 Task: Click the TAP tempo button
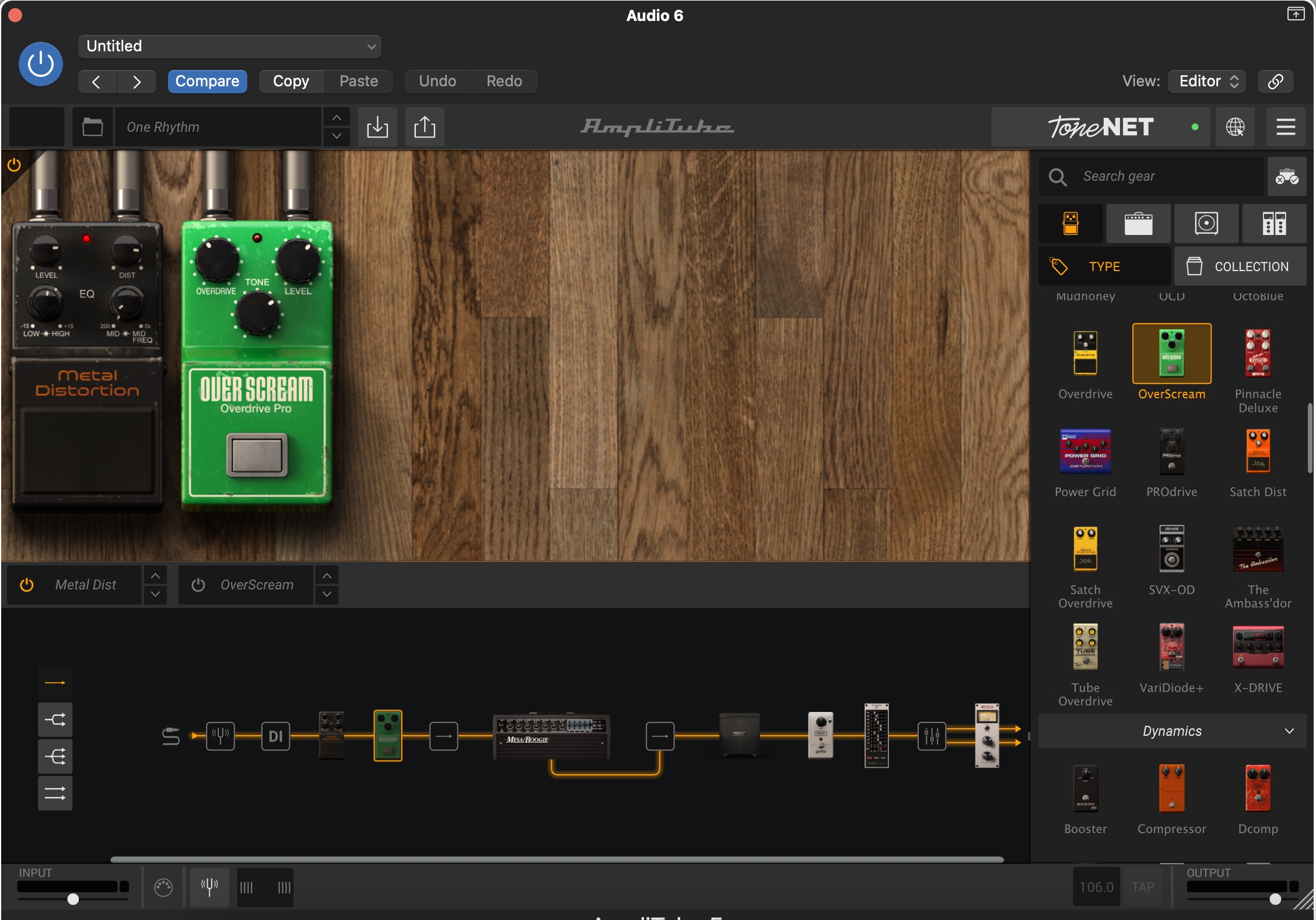[1143, 887]
